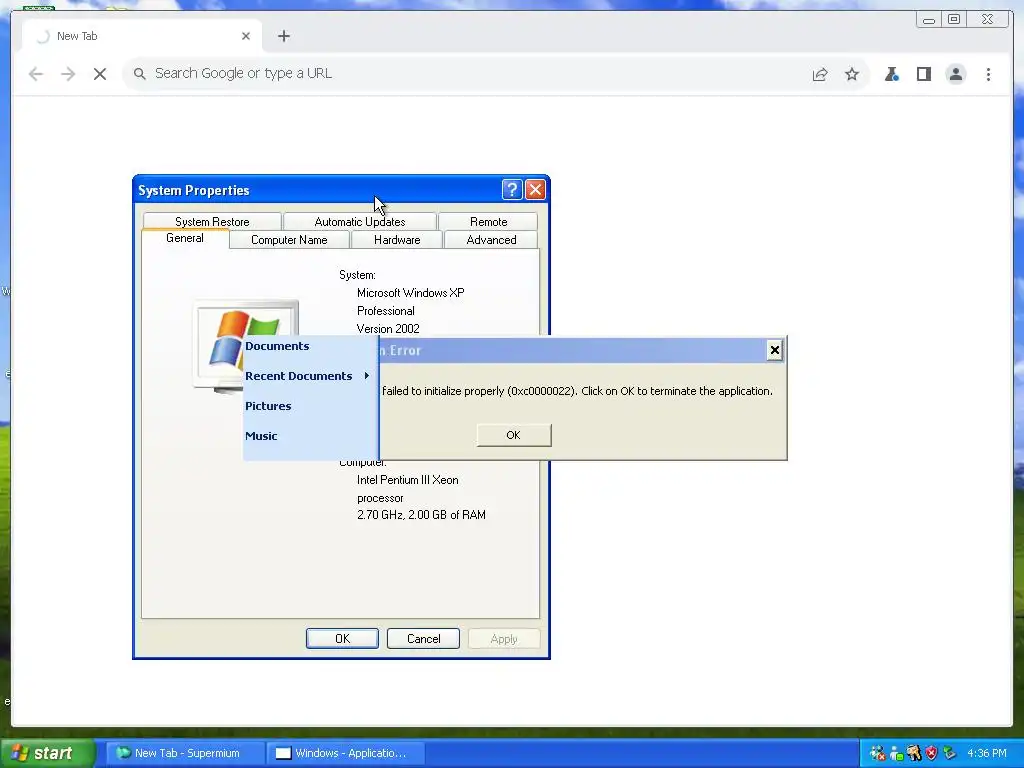Click the user status tray icon with green badge
Viewport: 1024px width, 768px height.
896,753
